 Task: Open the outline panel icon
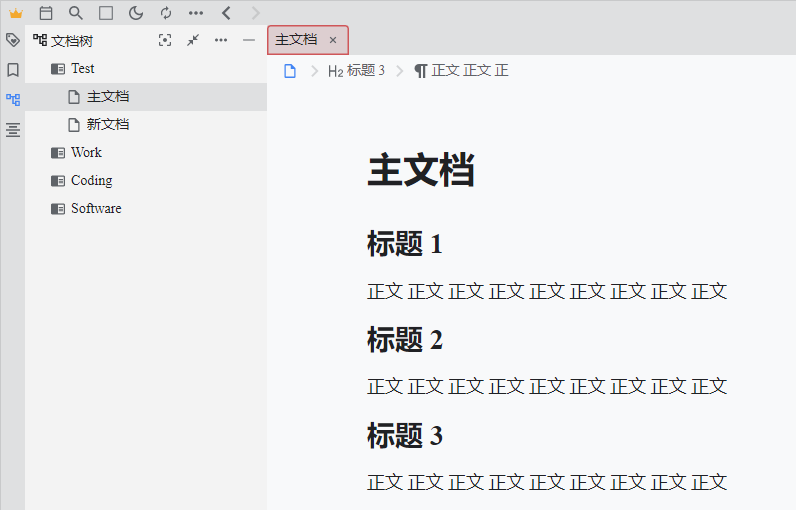(x=13, y=130)
